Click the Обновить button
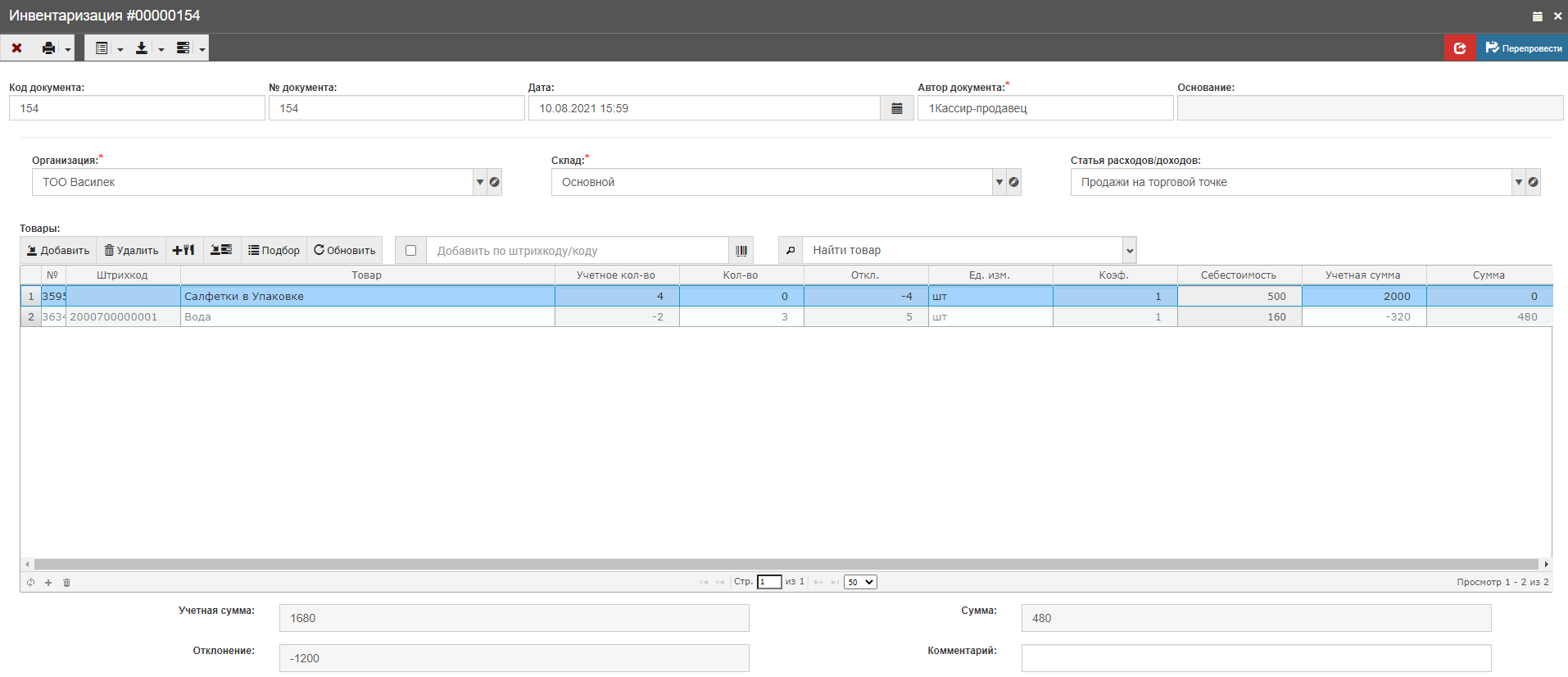Screen dimensions: 1568x677 [345, 250]
